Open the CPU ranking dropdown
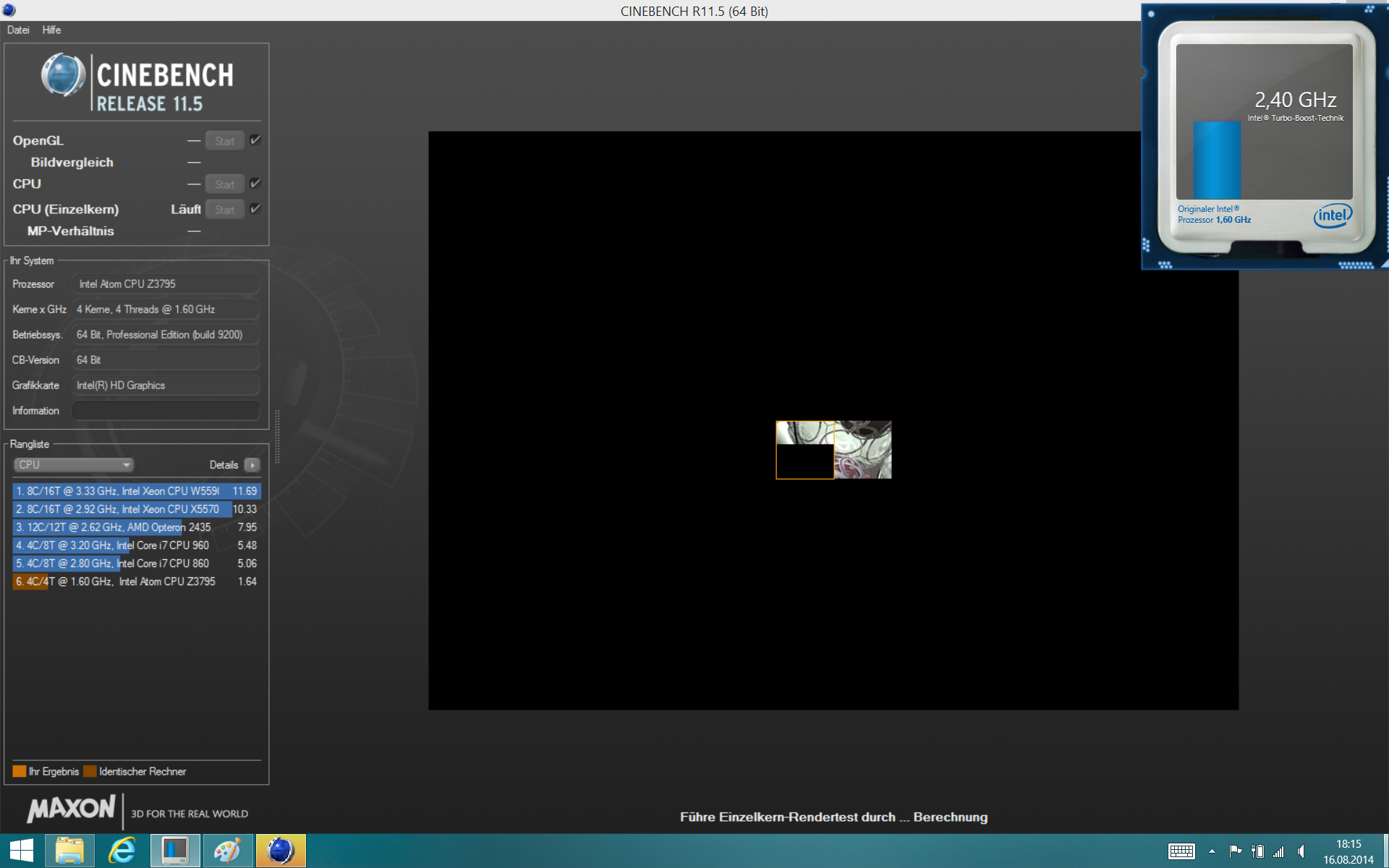1389x868 pixels. tap(74, 465)
